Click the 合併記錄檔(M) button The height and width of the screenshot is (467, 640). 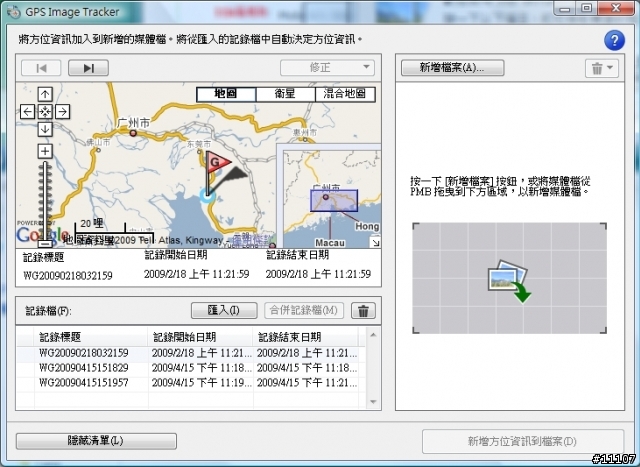[x=304, y=311]
